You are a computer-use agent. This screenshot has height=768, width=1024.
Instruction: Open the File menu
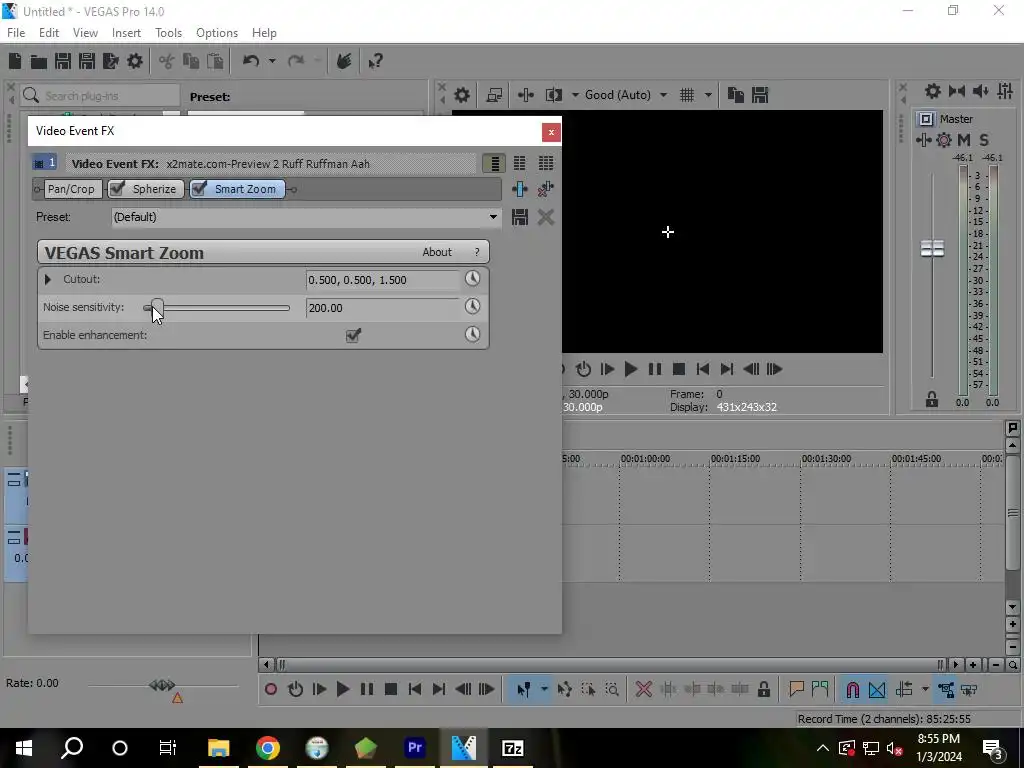click(16, 33)
